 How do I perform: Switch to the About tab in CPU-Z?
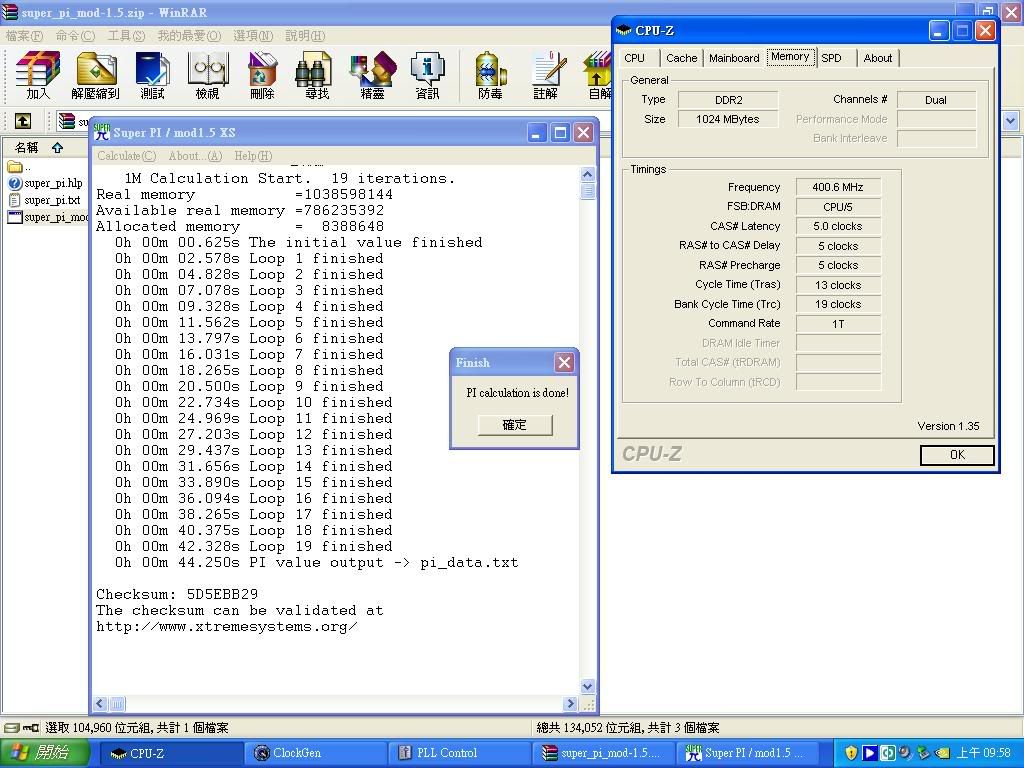click(x=878, y=58)
